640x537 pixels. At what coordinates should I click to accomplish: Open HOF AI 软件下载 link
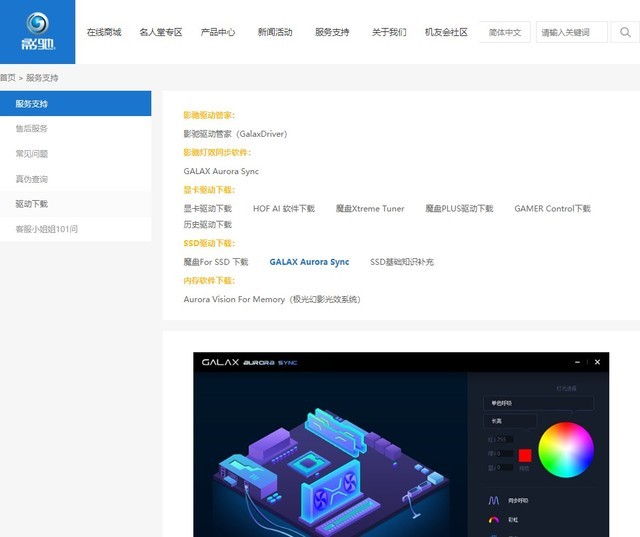[284, 209]
